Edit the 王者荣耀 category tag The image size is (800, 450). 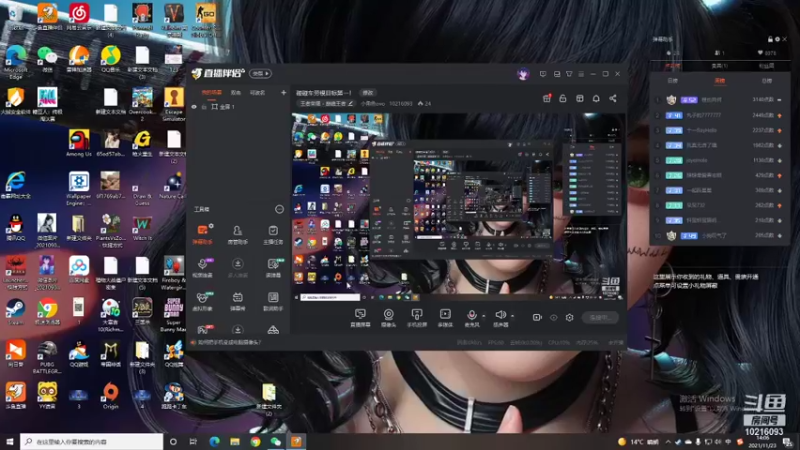326,104
